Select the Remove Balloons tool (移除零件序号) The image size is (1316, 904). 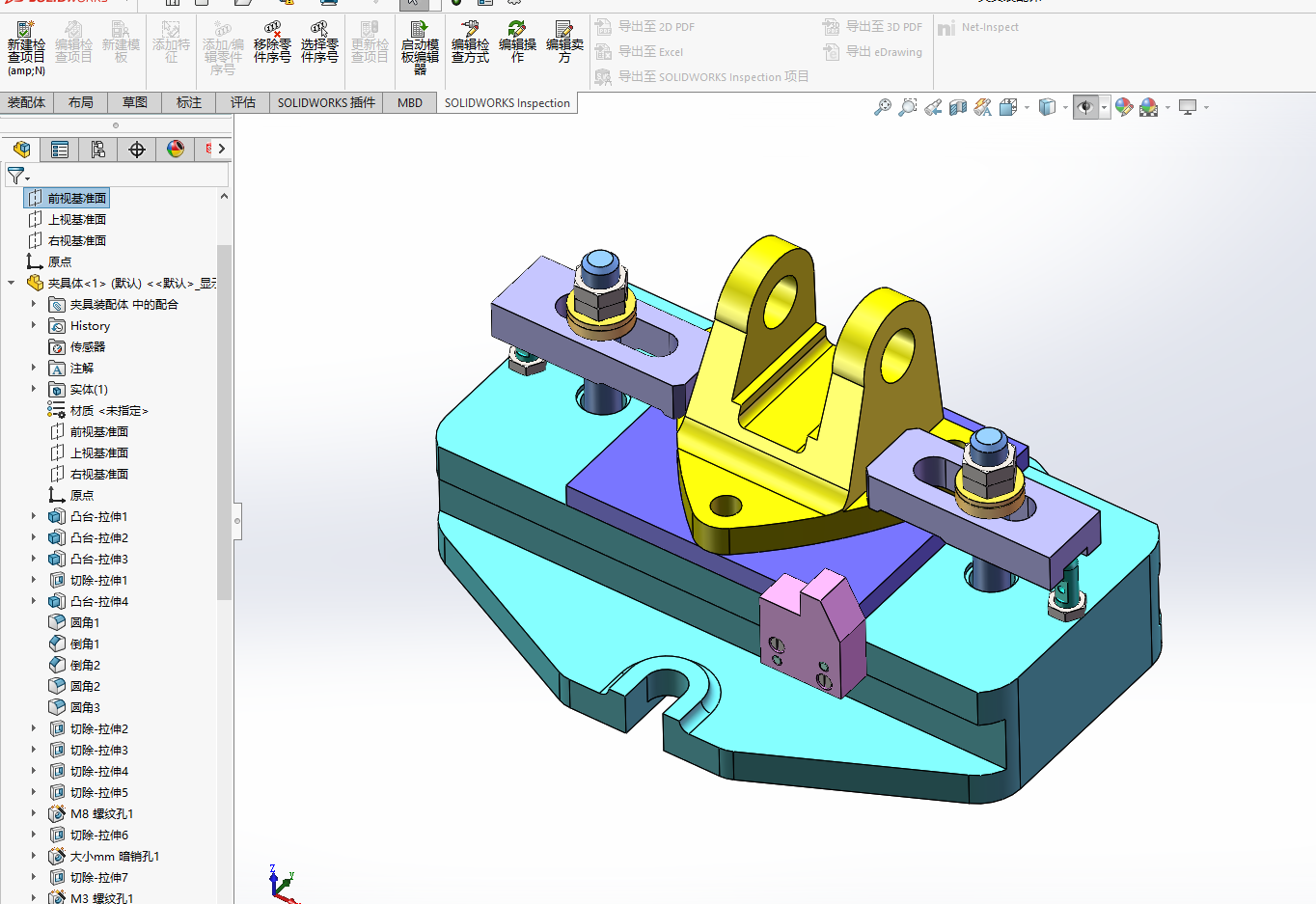point(272,42)
